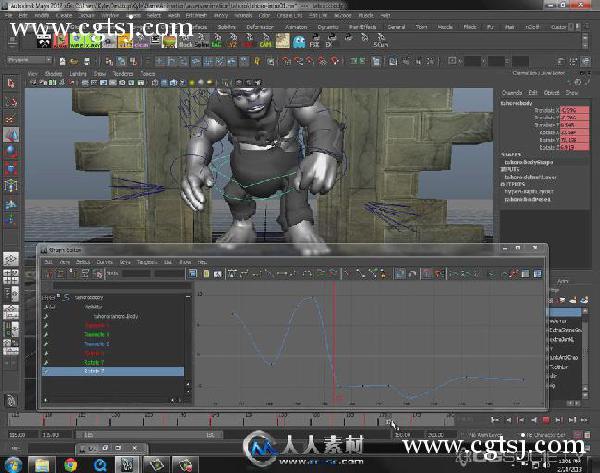Open the No Character Set dropdown
The height and width of the screenshot is (473, 600).
pyautogui.click(x=547, y=435)
